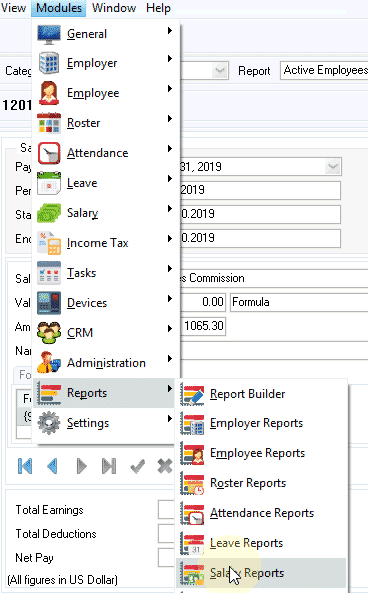Select Leave Reports menu entry
368x593 pixels.
261,543
